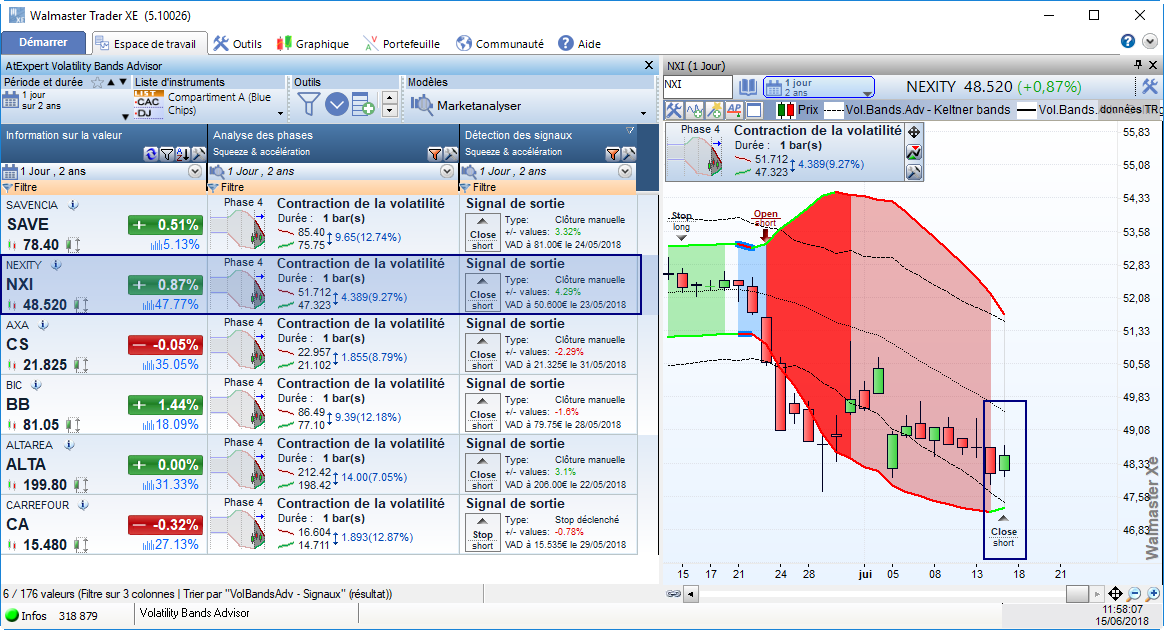Click the upper arrow of the Outils stepper

(x=390, y=98)
